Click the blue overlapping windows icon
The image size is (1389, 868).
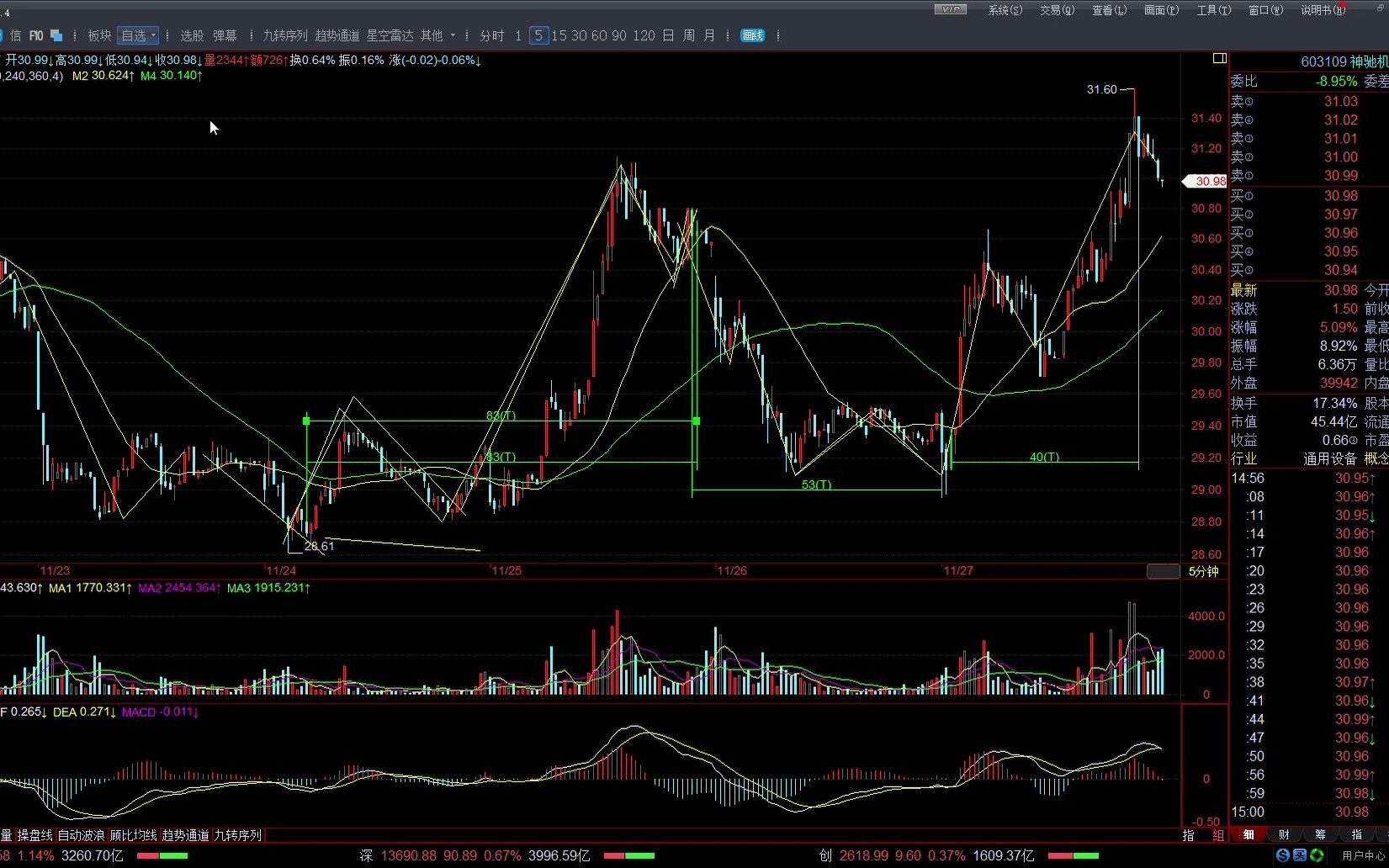click(x=56, y=35)
